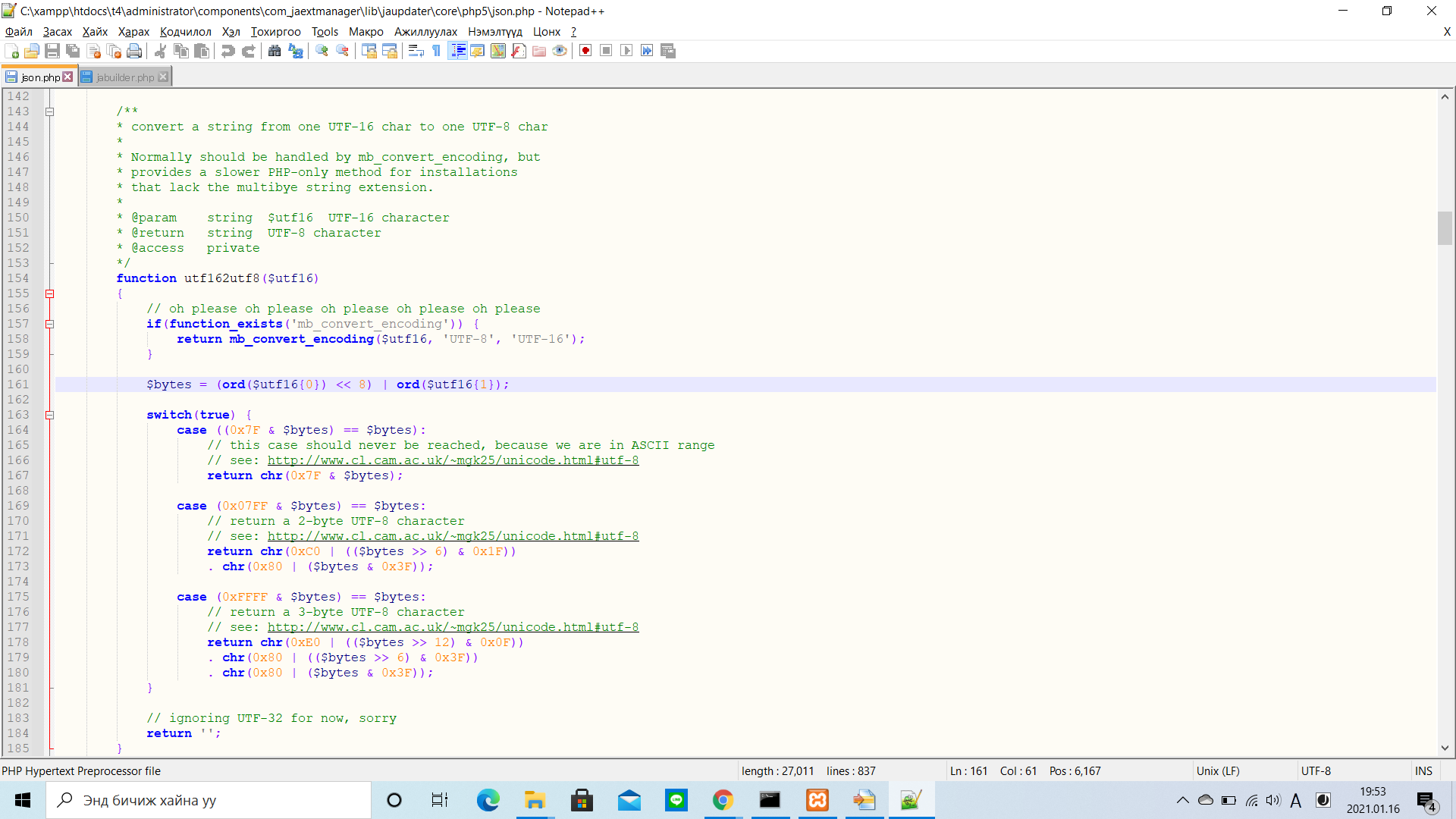Click the Play macro toolbar icon

(626, 51)
